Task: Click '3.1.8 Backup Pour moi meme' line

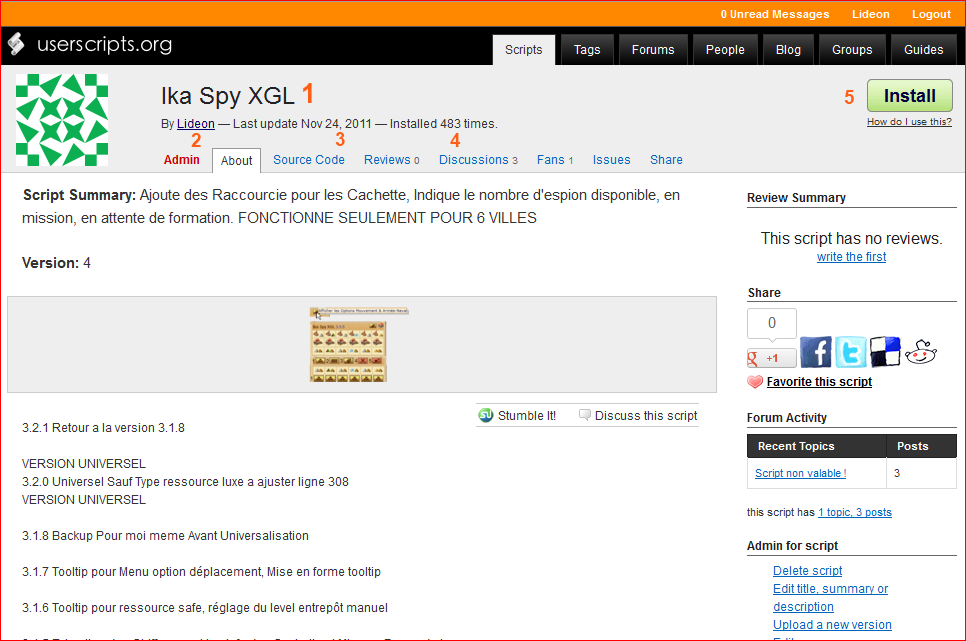Action: [x=165, y=536]
